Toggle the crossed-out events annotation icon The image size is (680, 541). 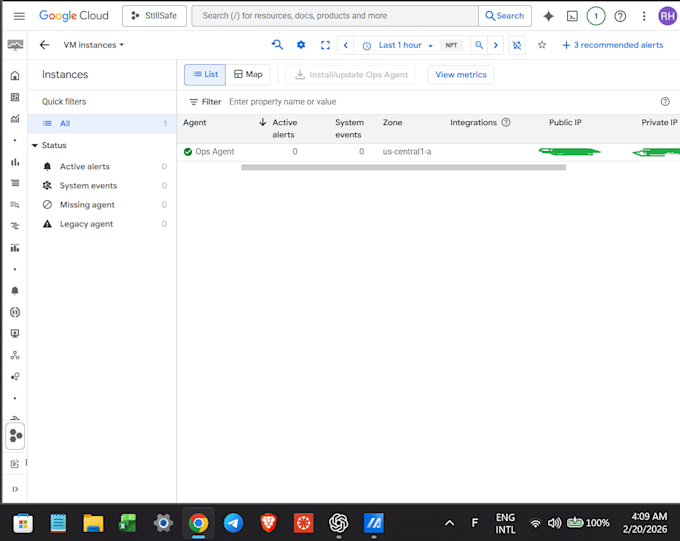517,45
